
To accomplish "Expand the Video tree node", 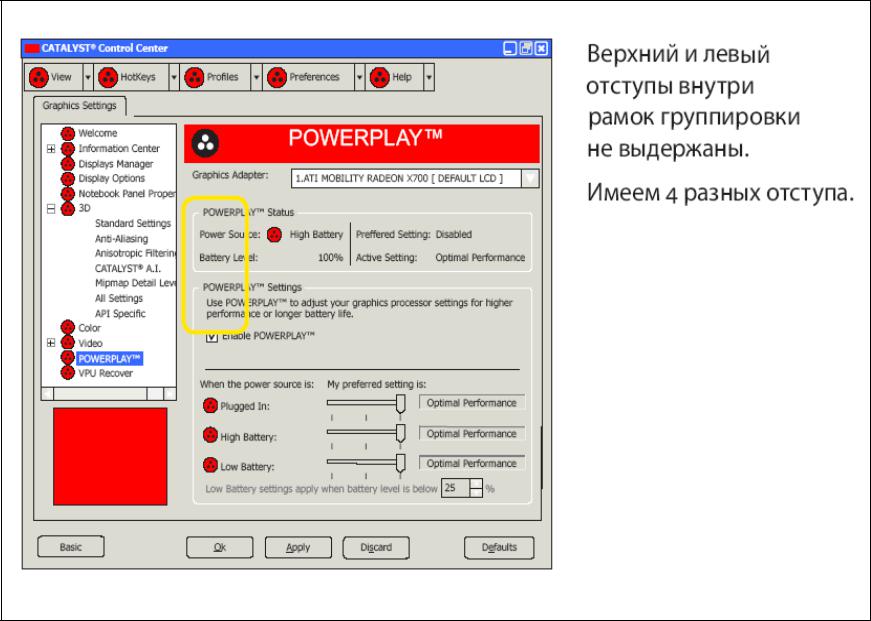I will click(51, 343).
